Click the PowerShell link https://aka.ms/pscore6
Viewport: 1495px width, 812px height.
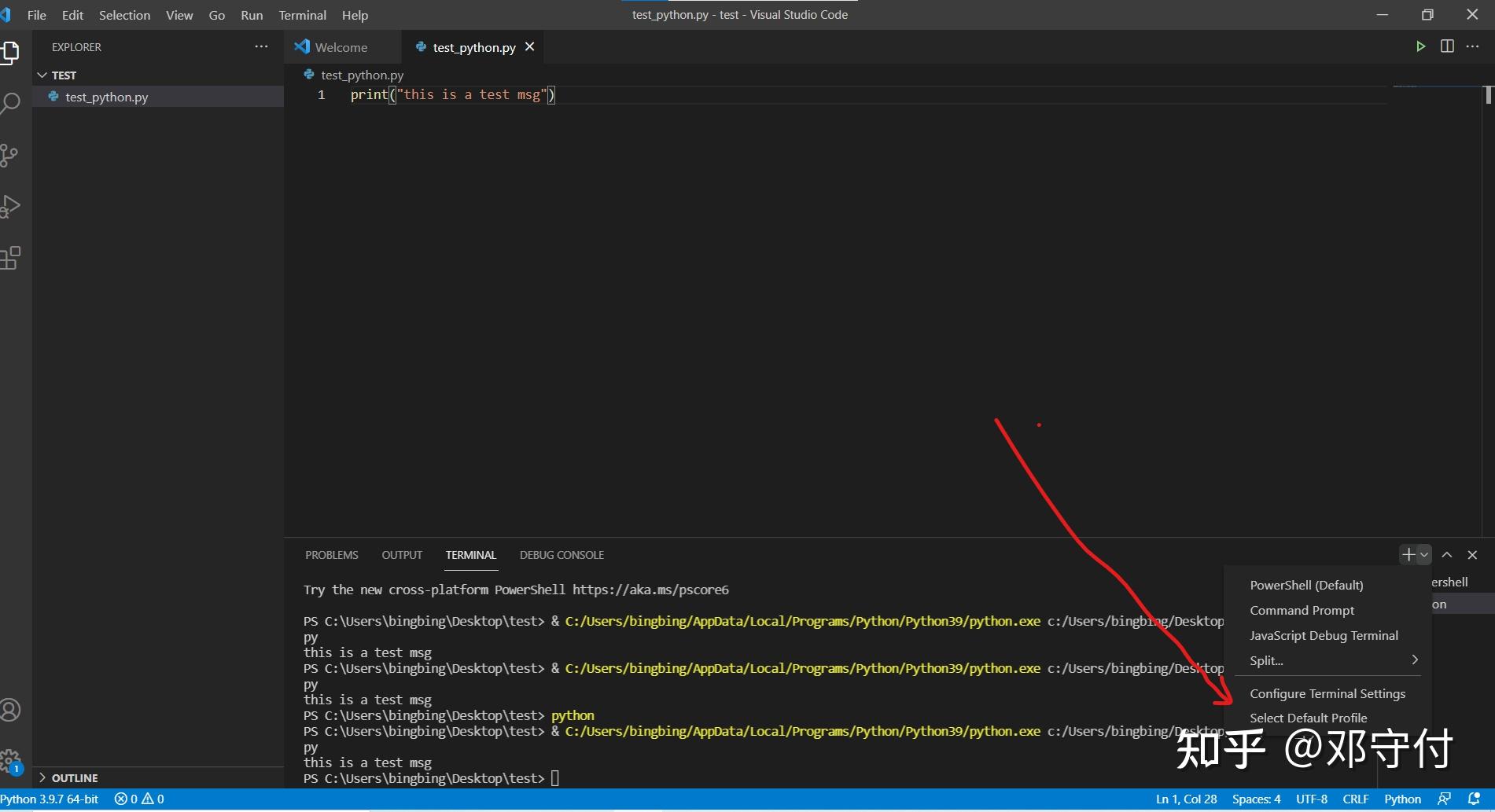(650, 590)
